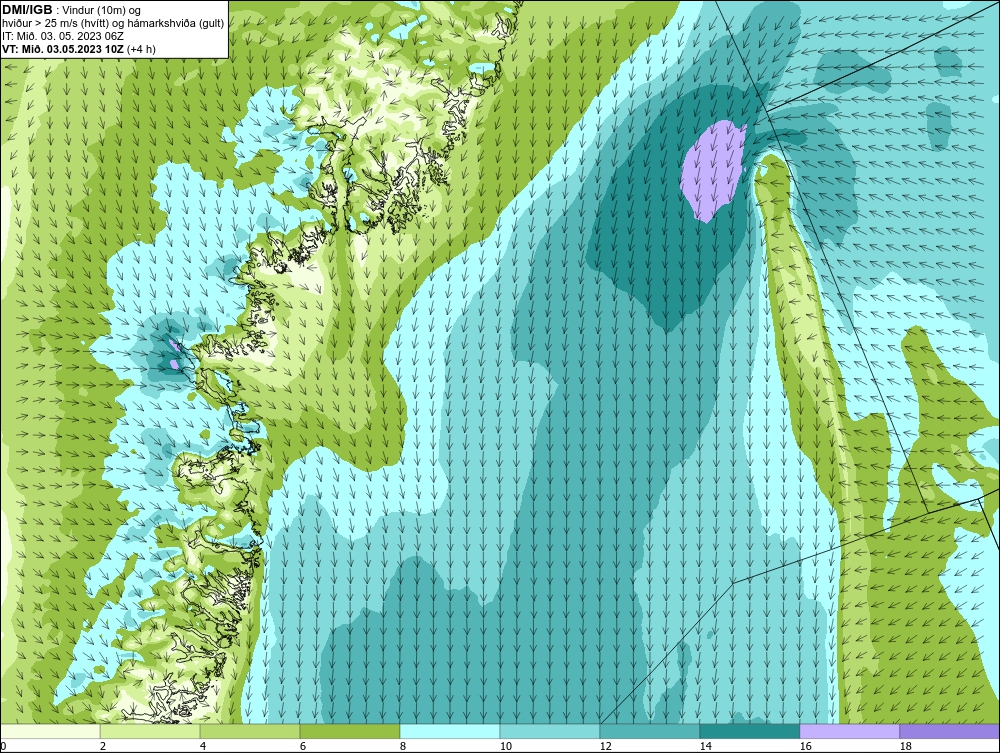The image size is (1000, 753).
Task: Click the 2–4 m/s light green legend swatch
Action: click(150, 731)
